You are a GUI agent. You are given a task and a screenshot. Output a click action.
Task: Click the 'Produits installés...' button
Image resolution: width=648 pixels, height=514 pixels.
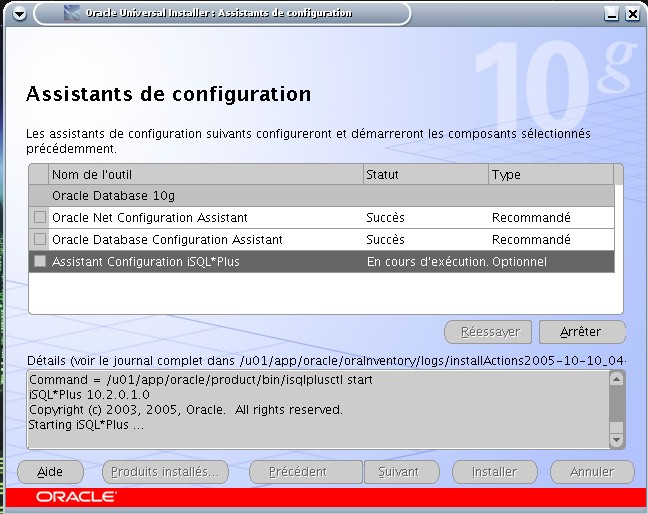pyautogui.click(x=165, y=472)
